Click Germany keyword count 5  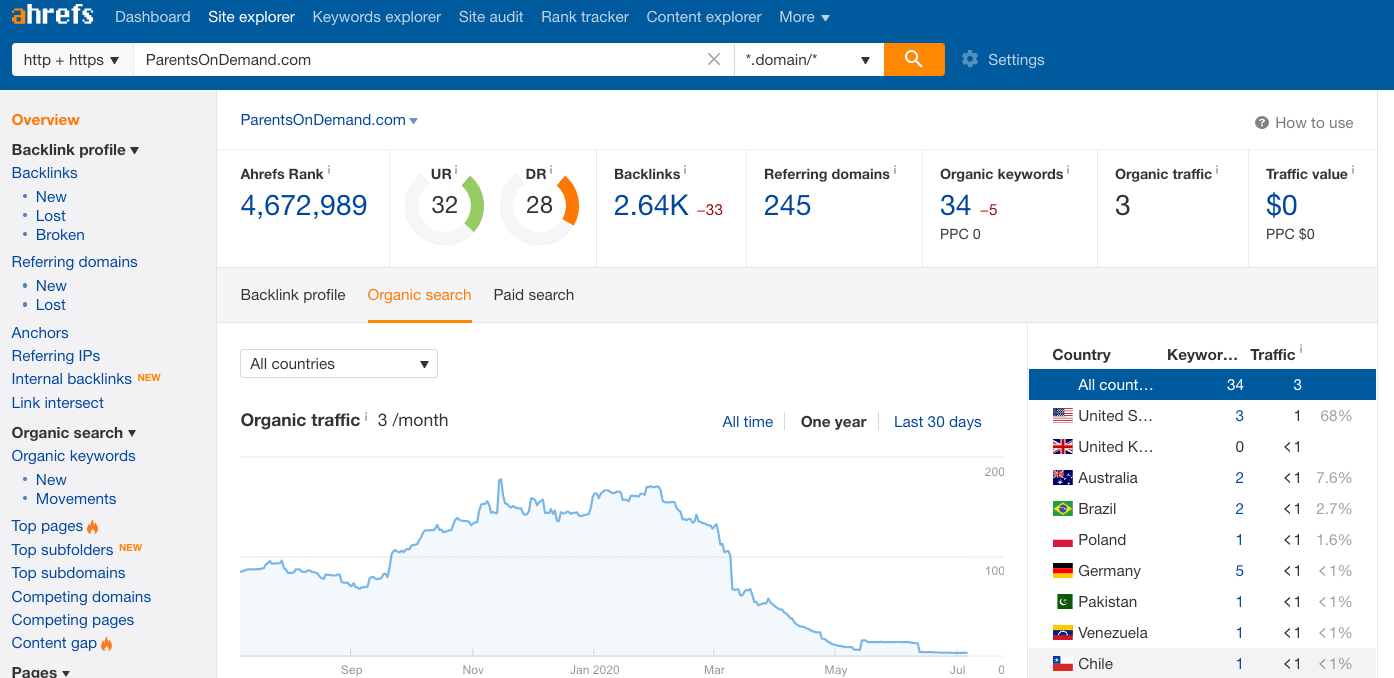point(1240,571)
